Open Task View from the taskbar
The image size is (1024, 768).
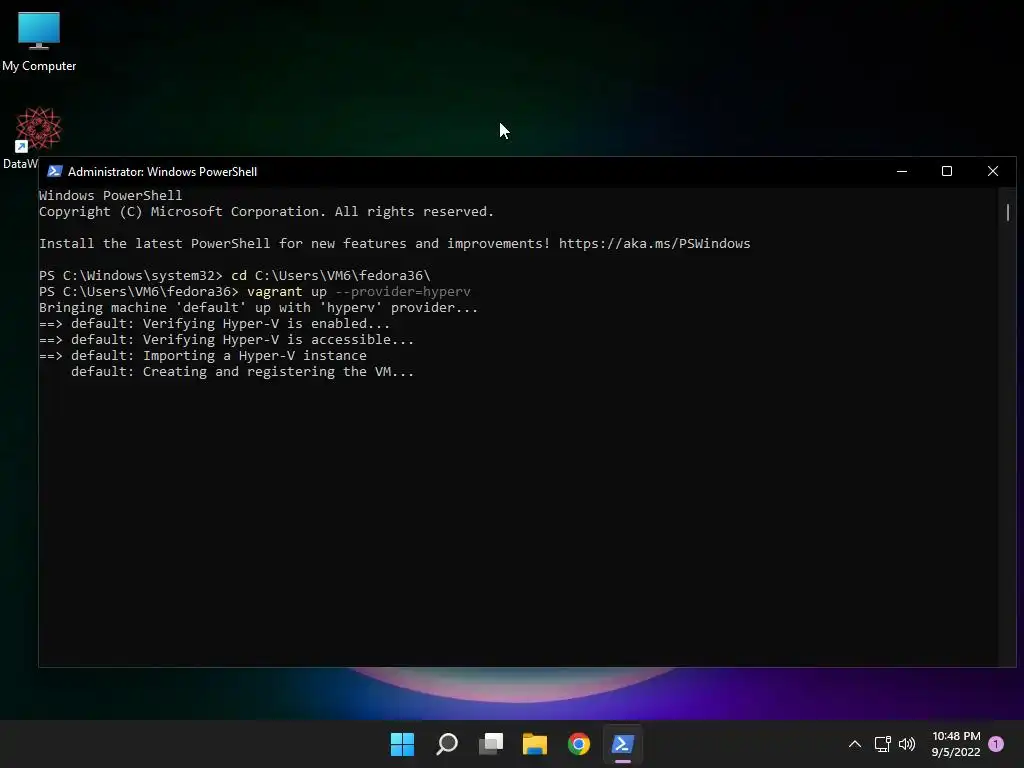pyautogui.click(x=491, y=744)
